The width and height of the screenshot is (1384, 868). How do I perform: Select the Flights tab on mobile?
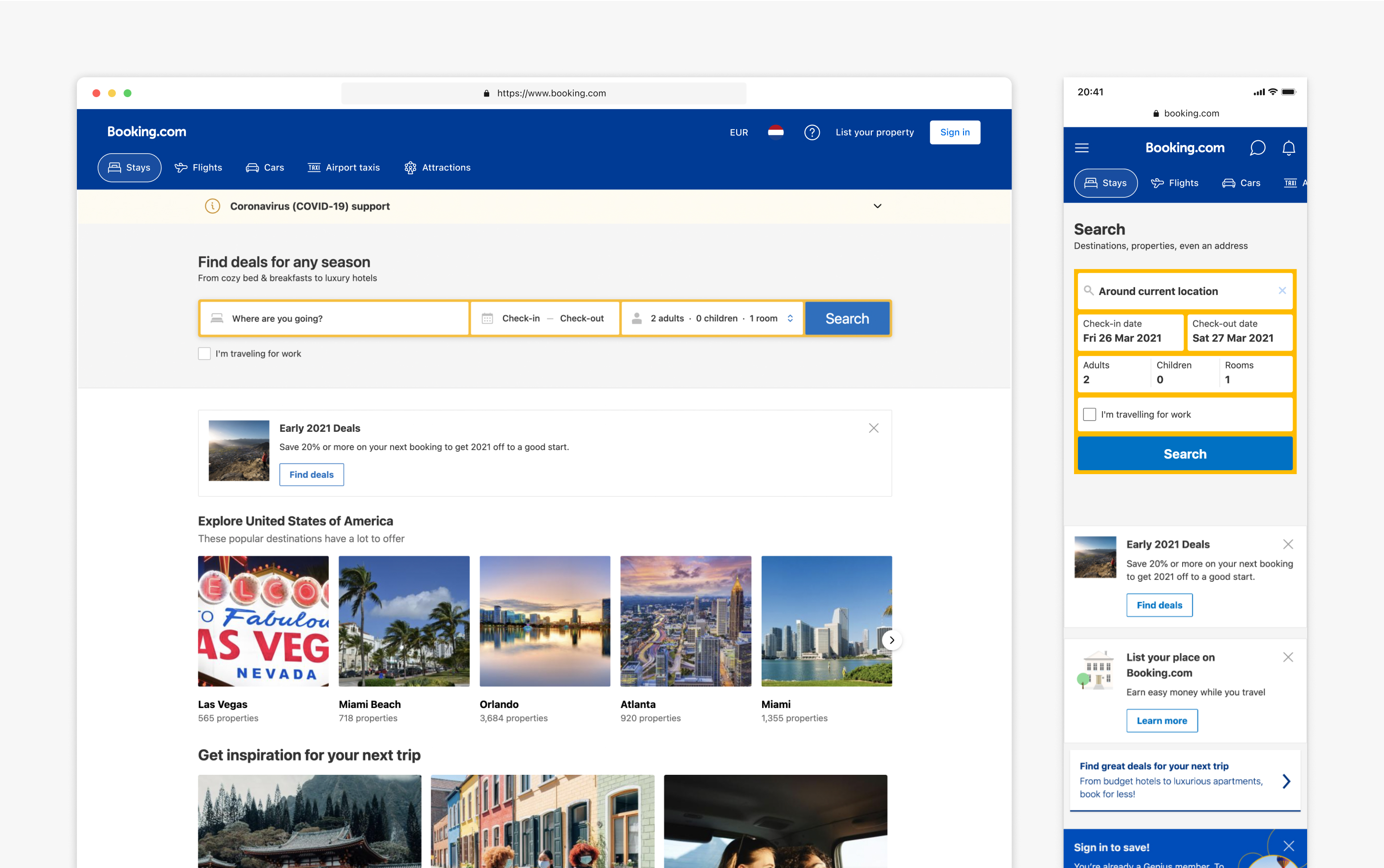1175,183
